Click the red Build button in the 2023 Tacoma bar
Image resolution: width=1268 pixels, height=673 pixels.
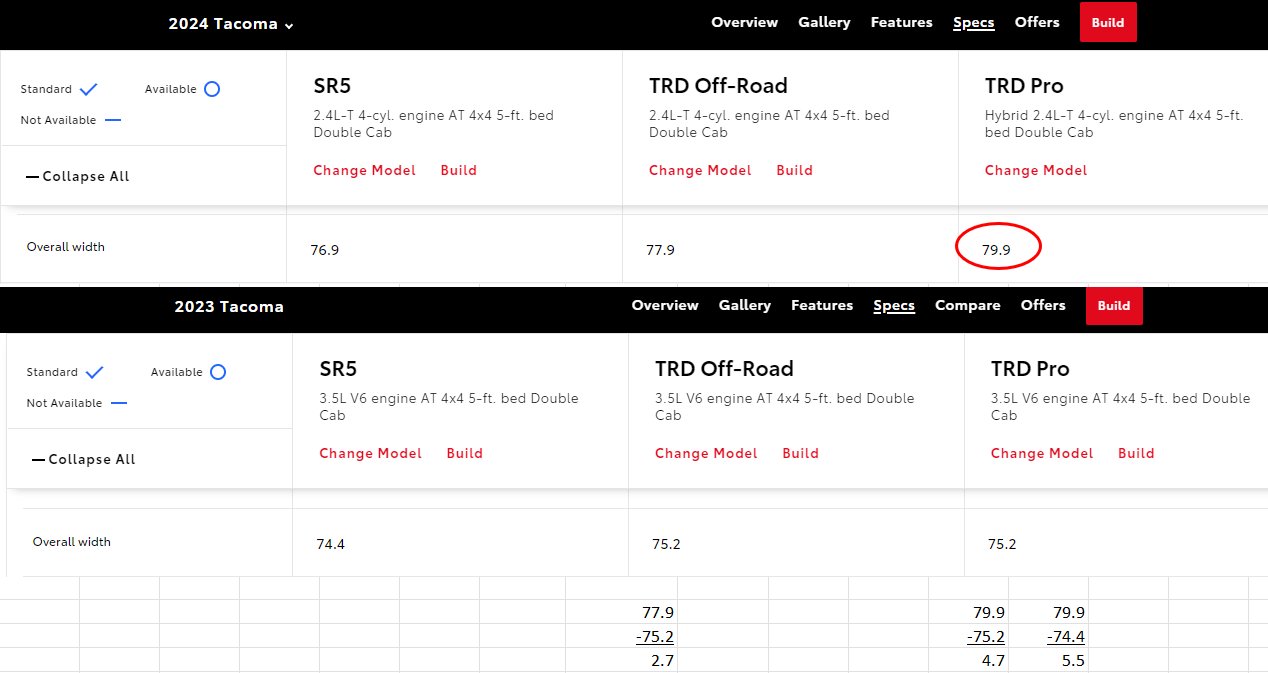1114,306
